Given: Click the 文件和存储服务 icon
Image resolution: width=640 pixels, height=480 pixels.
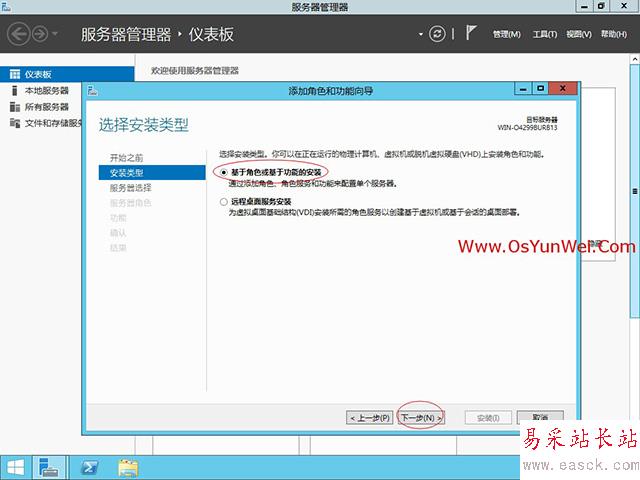Looking at the screenshot, I should [x=15, y=123].
